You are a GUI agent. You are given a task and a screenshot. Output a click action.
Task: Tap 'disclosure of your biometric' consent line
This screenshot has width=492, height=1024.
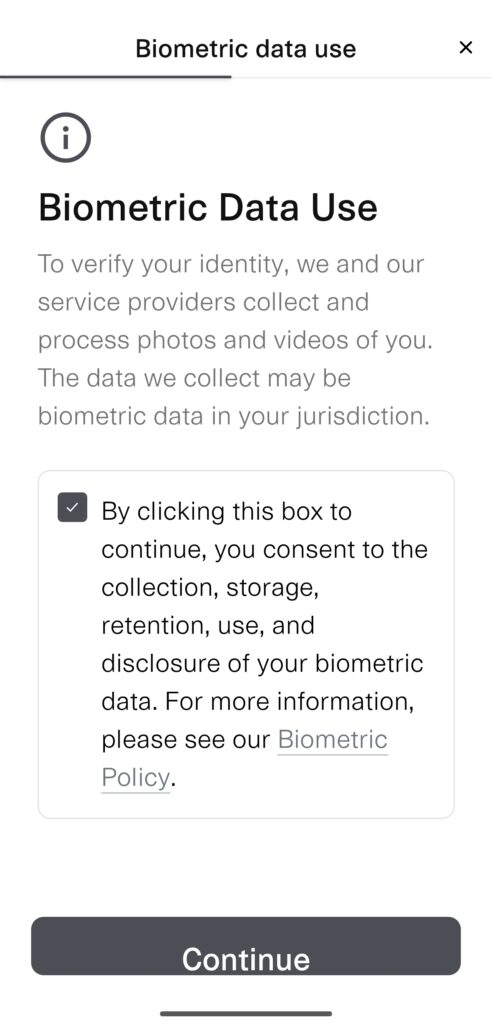[262, 664]
